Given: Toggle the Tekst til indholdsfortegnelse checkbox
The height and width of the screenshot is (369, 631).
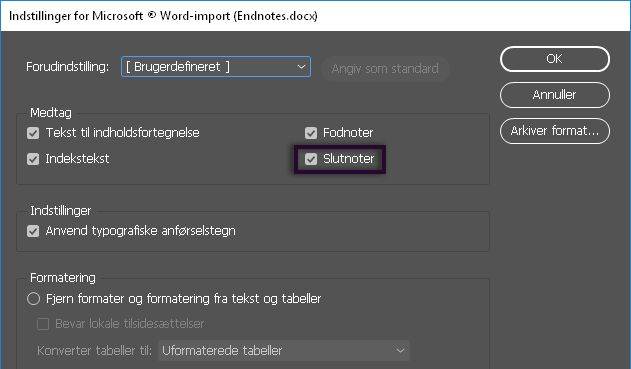Looking at the screenshot, I should click(33, 133).
